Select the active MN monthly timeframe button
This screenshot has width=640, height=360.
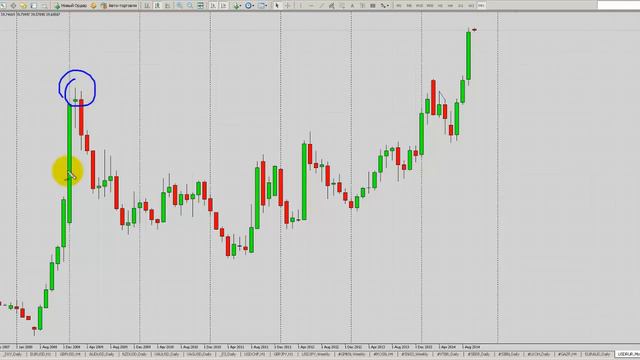pyautogui.click(x=481, y=6)
